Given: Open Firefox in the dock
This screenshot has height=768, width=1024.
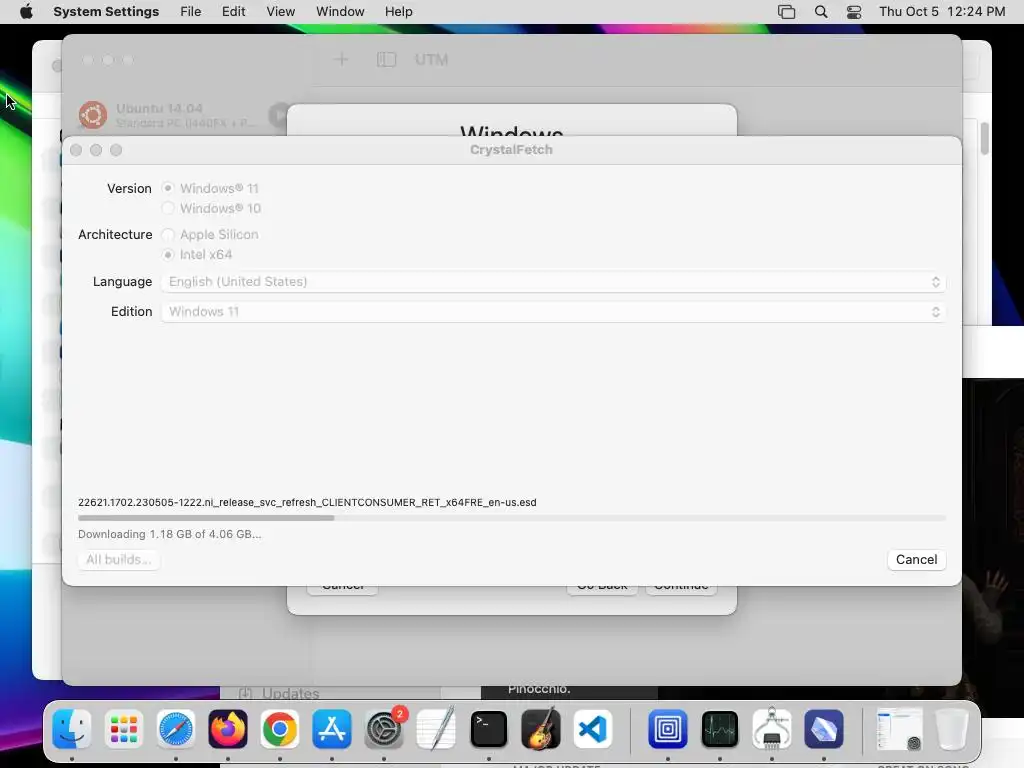Looking at the screenshot, I should tap(227, 729).
